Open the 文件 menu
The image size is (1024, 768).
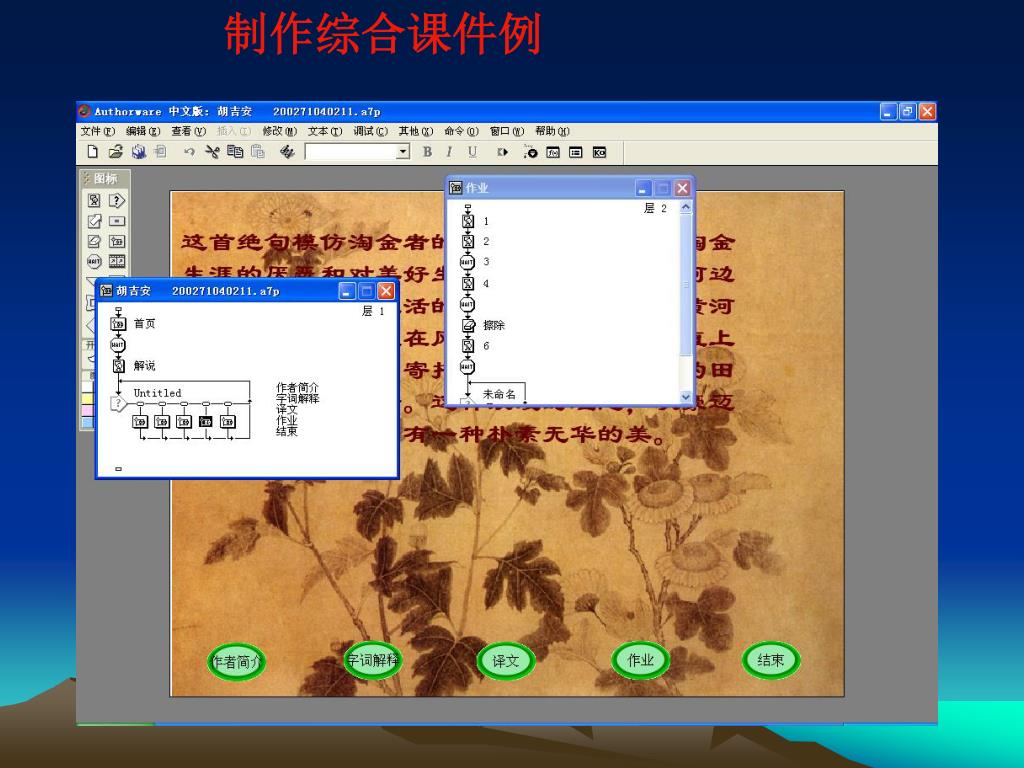[97, 131]
